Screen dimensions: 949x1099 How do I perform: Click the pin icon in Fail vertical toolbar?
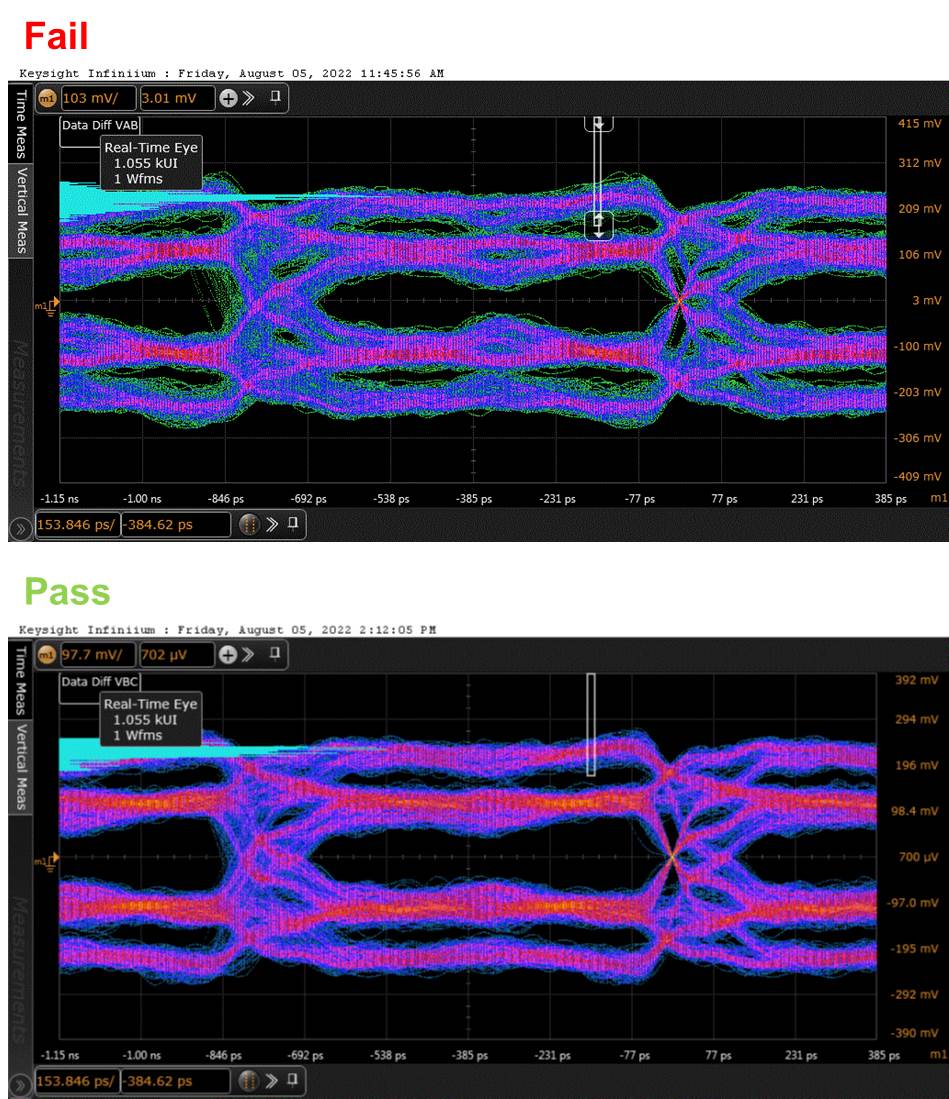pyautogui.click(x=275, y=97)
